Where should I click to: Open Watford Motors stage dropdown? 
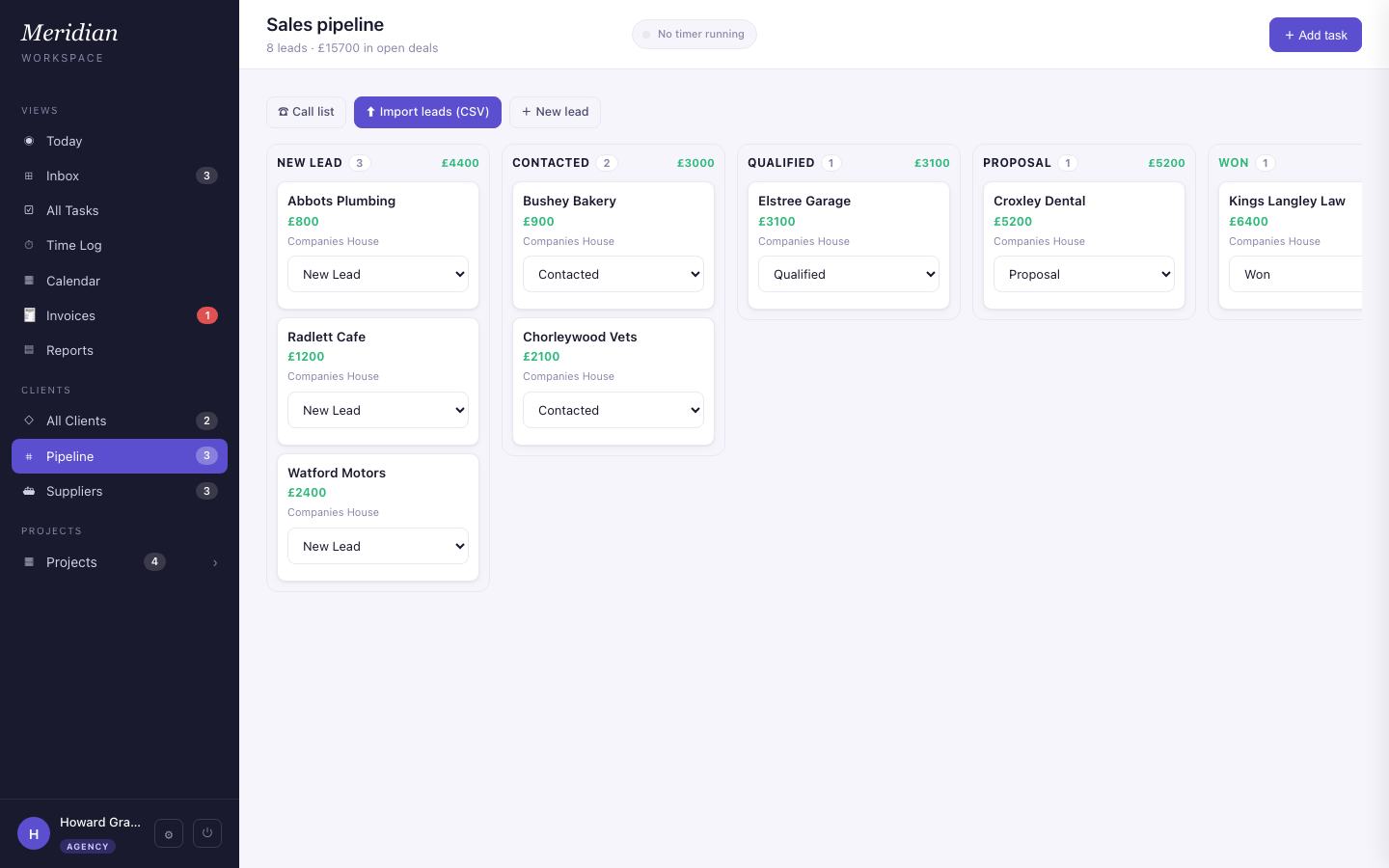[x=378, y=546]
